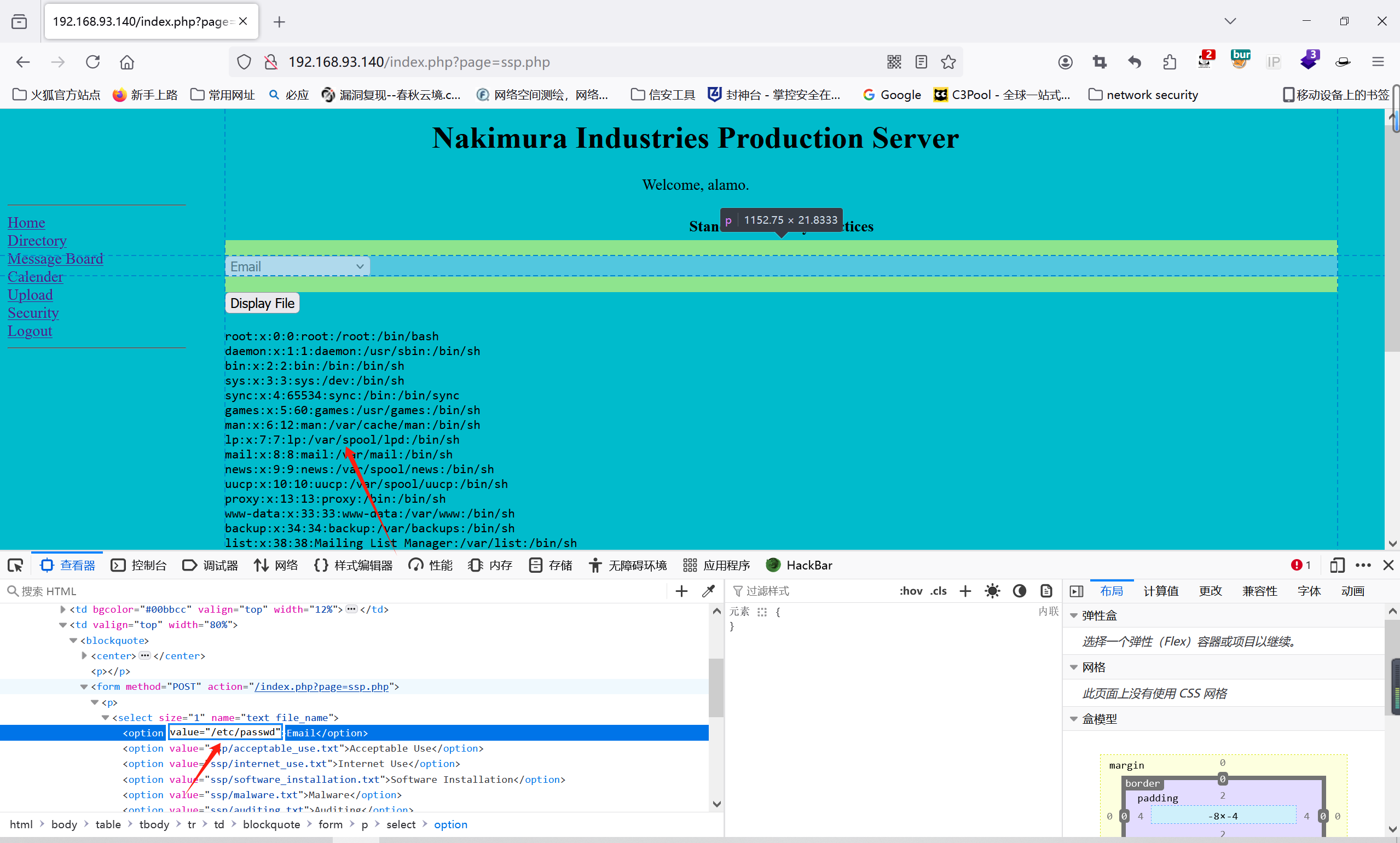Open the DevTools customize menu (three dots)
1400x843 pixels.
tap(1364, 565)
